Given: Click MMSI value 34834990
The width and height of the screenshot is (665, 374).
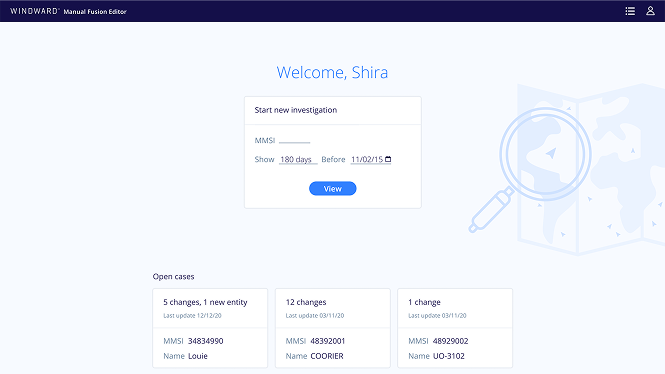Looking at the screenshot, I should [x=206, y=341].
